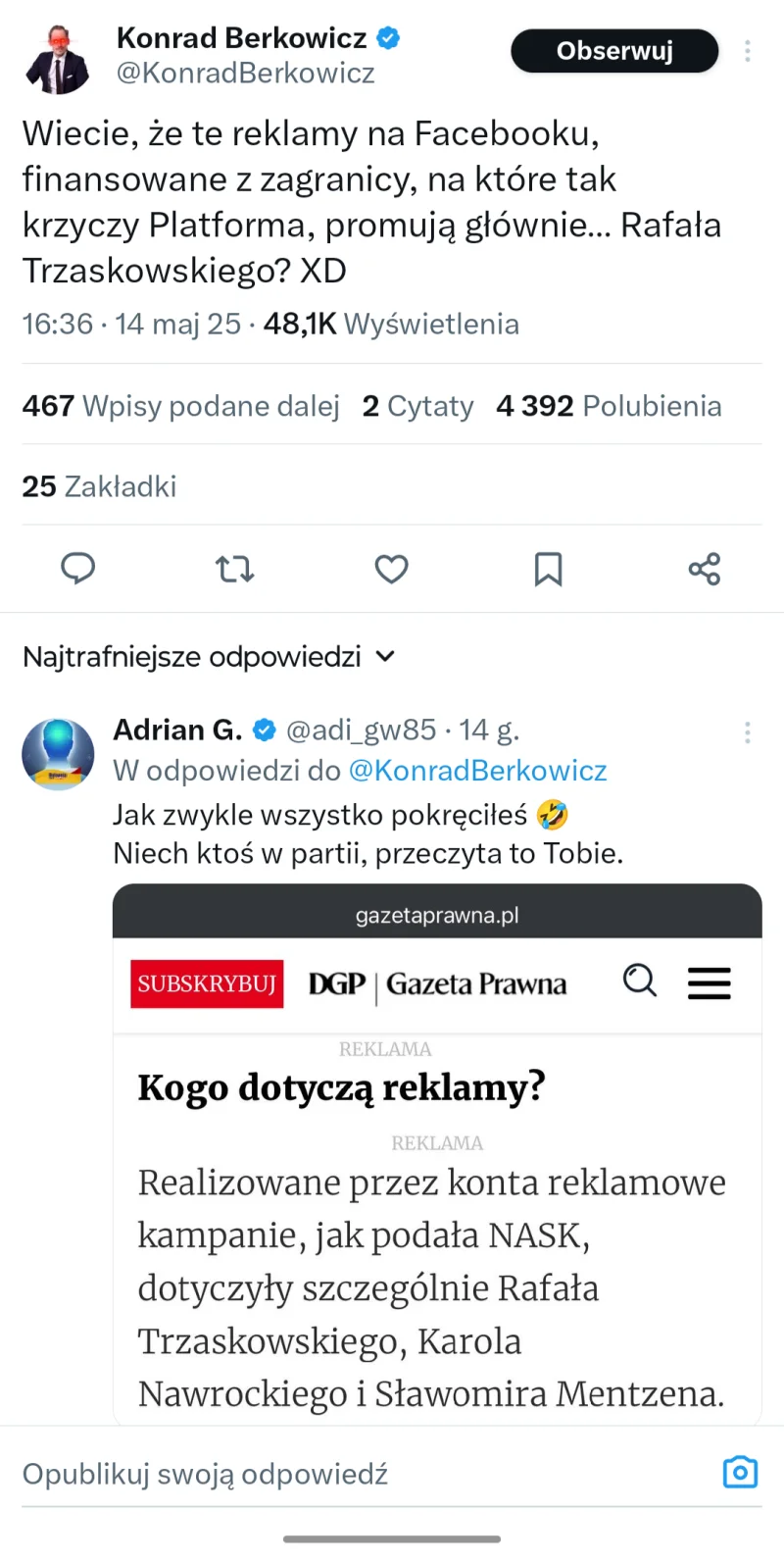Tap the repost arrows icon
This screenshot has width=784, height=1561.
(234, 569)
